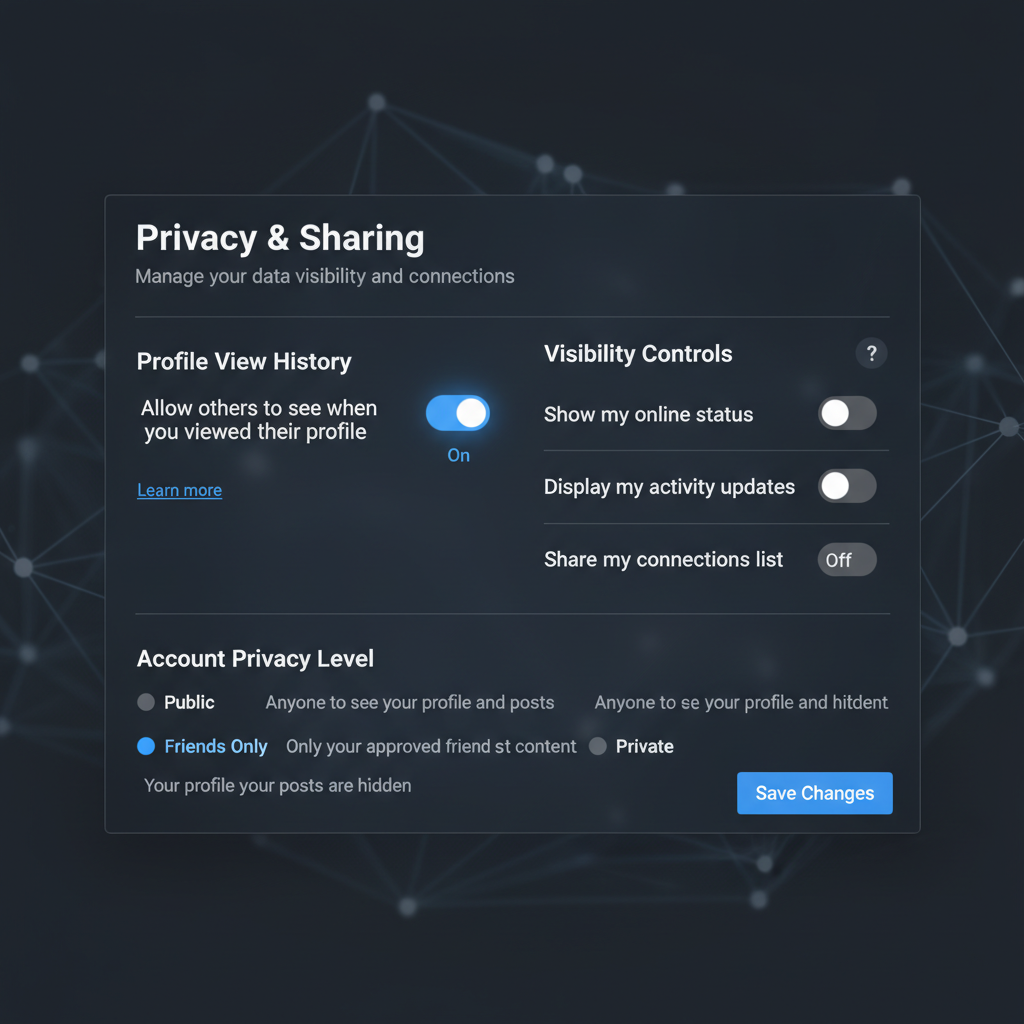Click the blue On status label

pyautogui.click(x=458, y=455)
